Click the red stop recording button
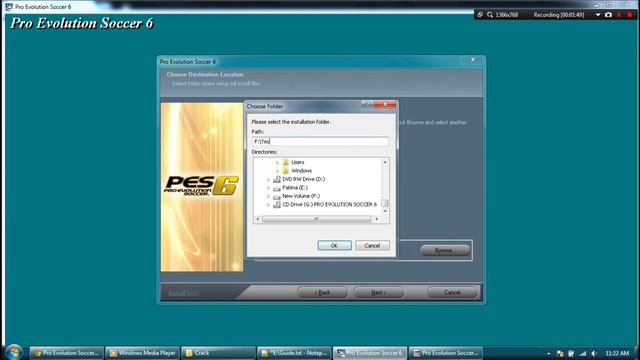 630,15
